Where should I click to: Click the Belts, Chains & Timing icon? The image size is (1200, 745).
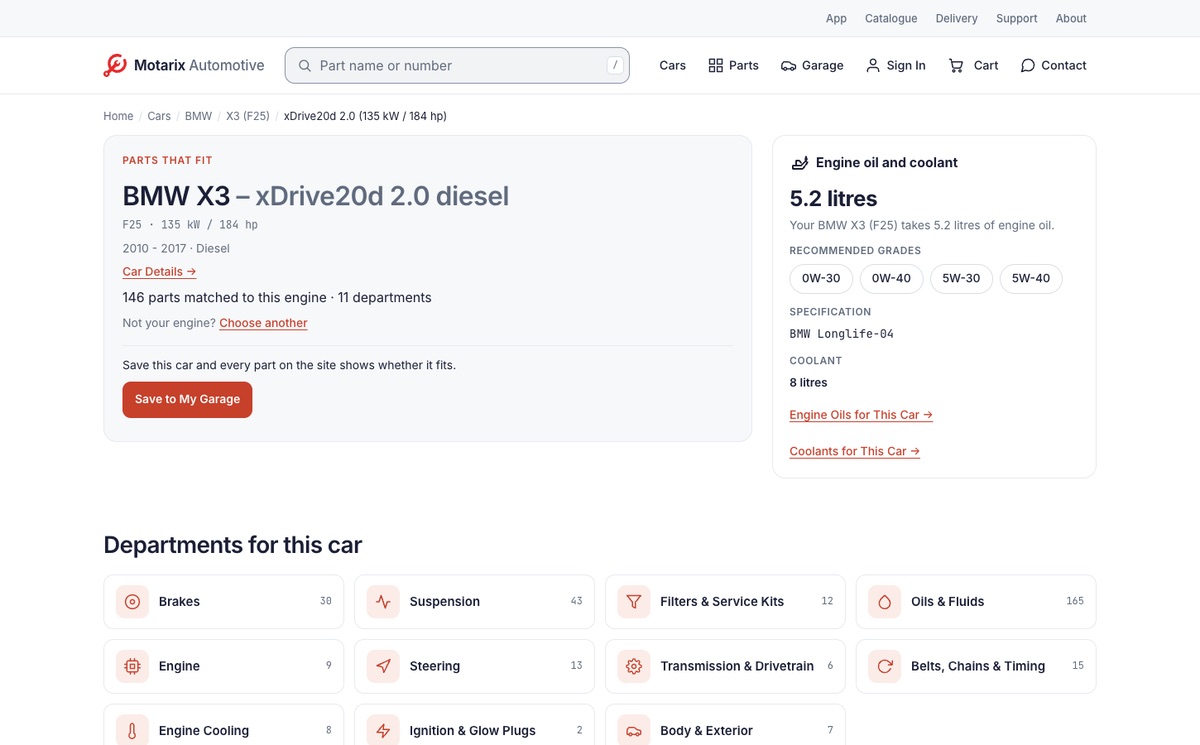pyautogui.click(x=885, y=666)
